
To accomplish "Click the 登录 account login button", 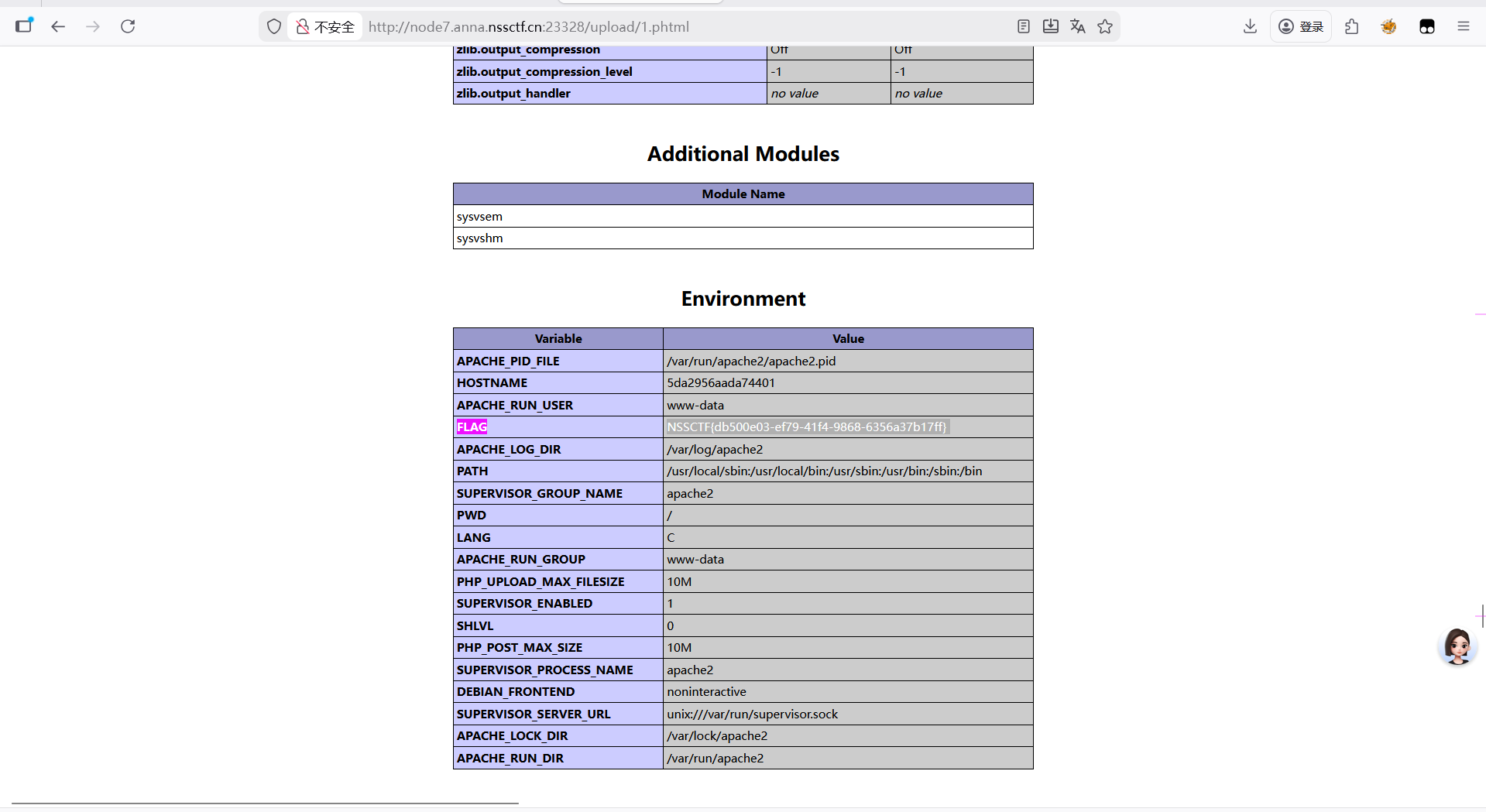I will pyautogui.click(x=1301, y=26).
